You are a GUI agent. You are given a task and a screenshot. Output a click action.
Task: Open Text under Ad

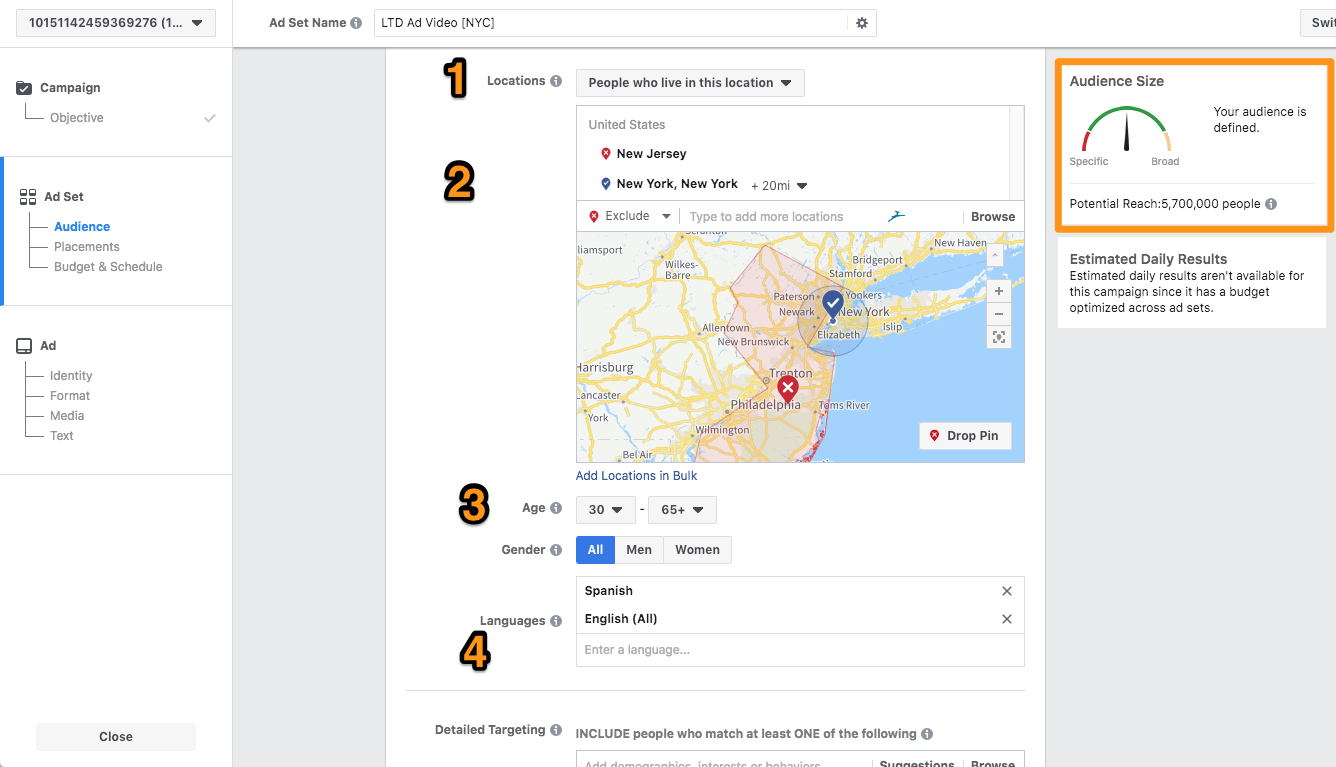pyautogui.click(x=62, y=436)
